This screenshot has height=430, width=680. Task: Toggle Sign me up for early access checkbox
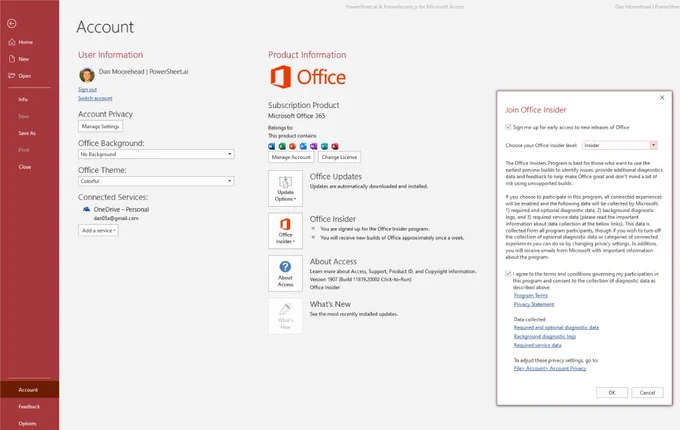[508, 127]
